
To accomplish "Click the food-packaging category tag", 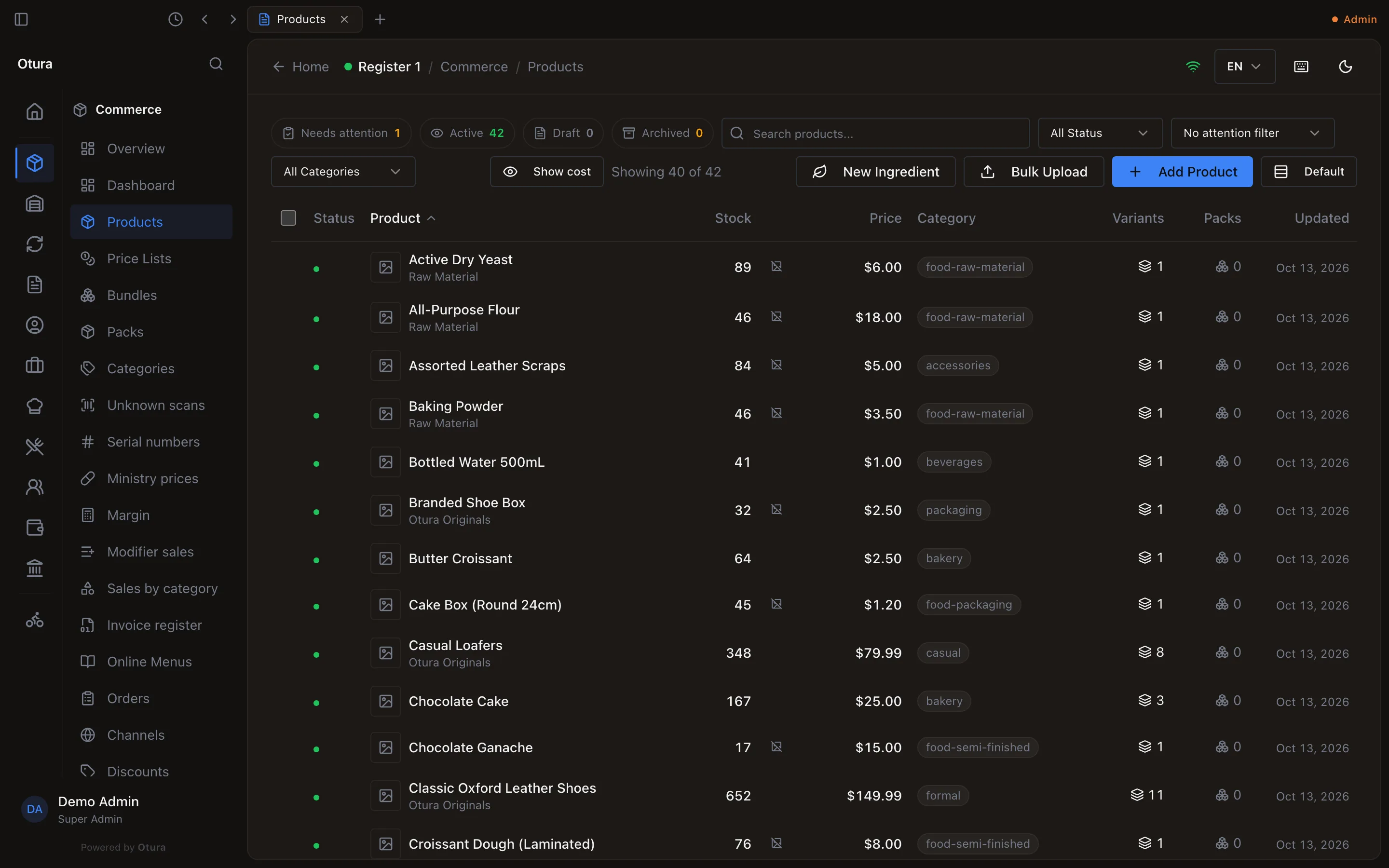I will [x=968, y=605].
